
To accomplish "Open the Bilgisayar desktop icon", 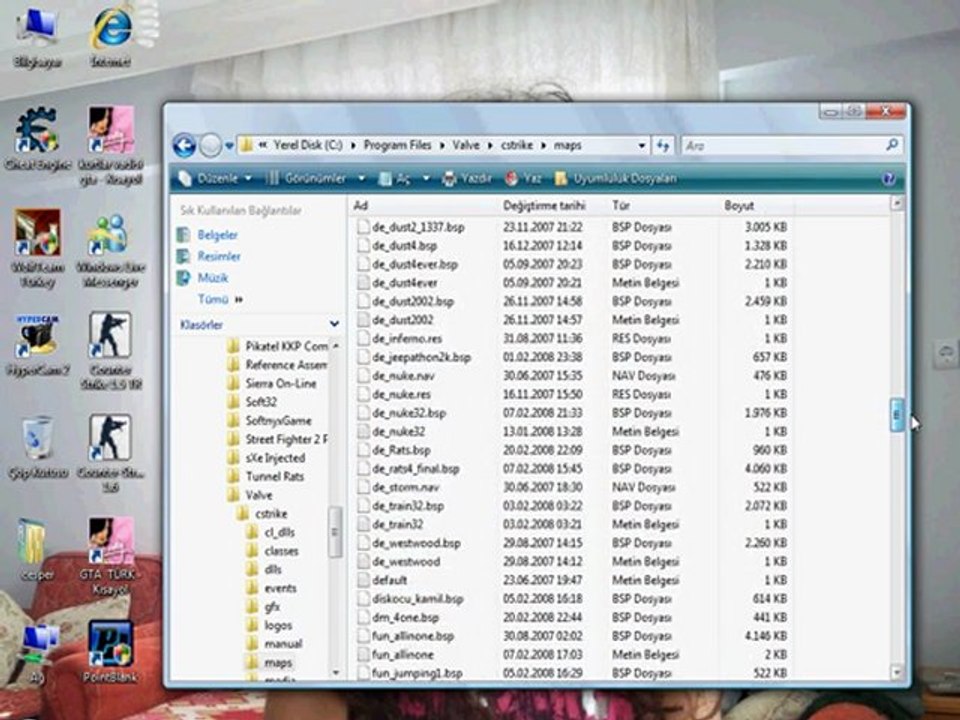I will coord(37,36).
